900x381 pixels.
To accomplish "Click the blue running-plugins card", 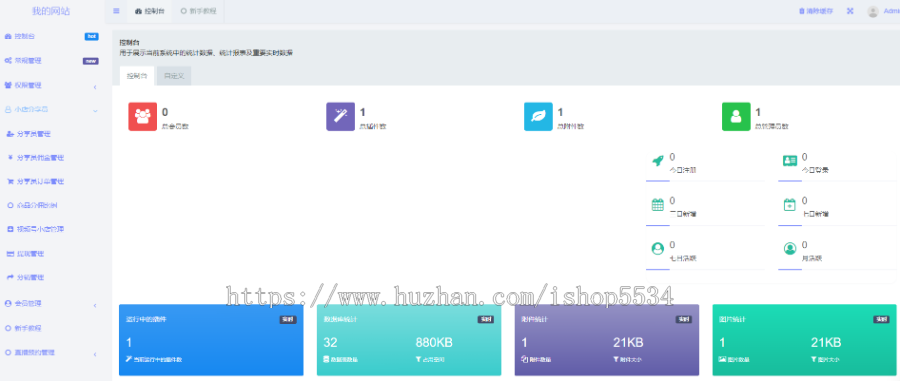I will pos(211,340).
